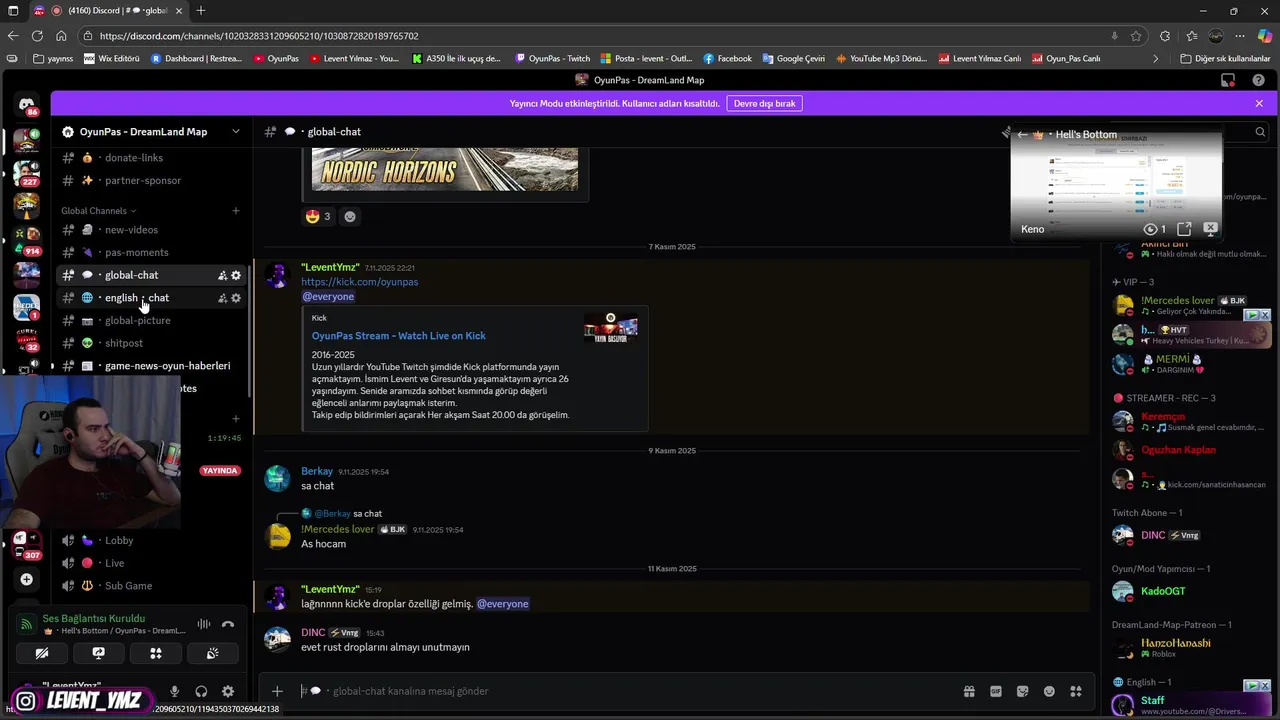Join the Lobby voice channel
The image size is (1280, 720).
pos(119,540)
